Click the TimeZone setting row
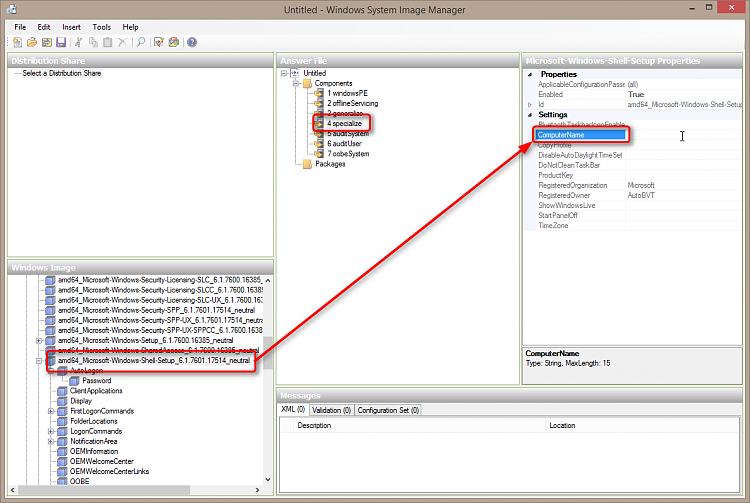The height and width of the screenshot is (503, 750). (x=632, y=225)
